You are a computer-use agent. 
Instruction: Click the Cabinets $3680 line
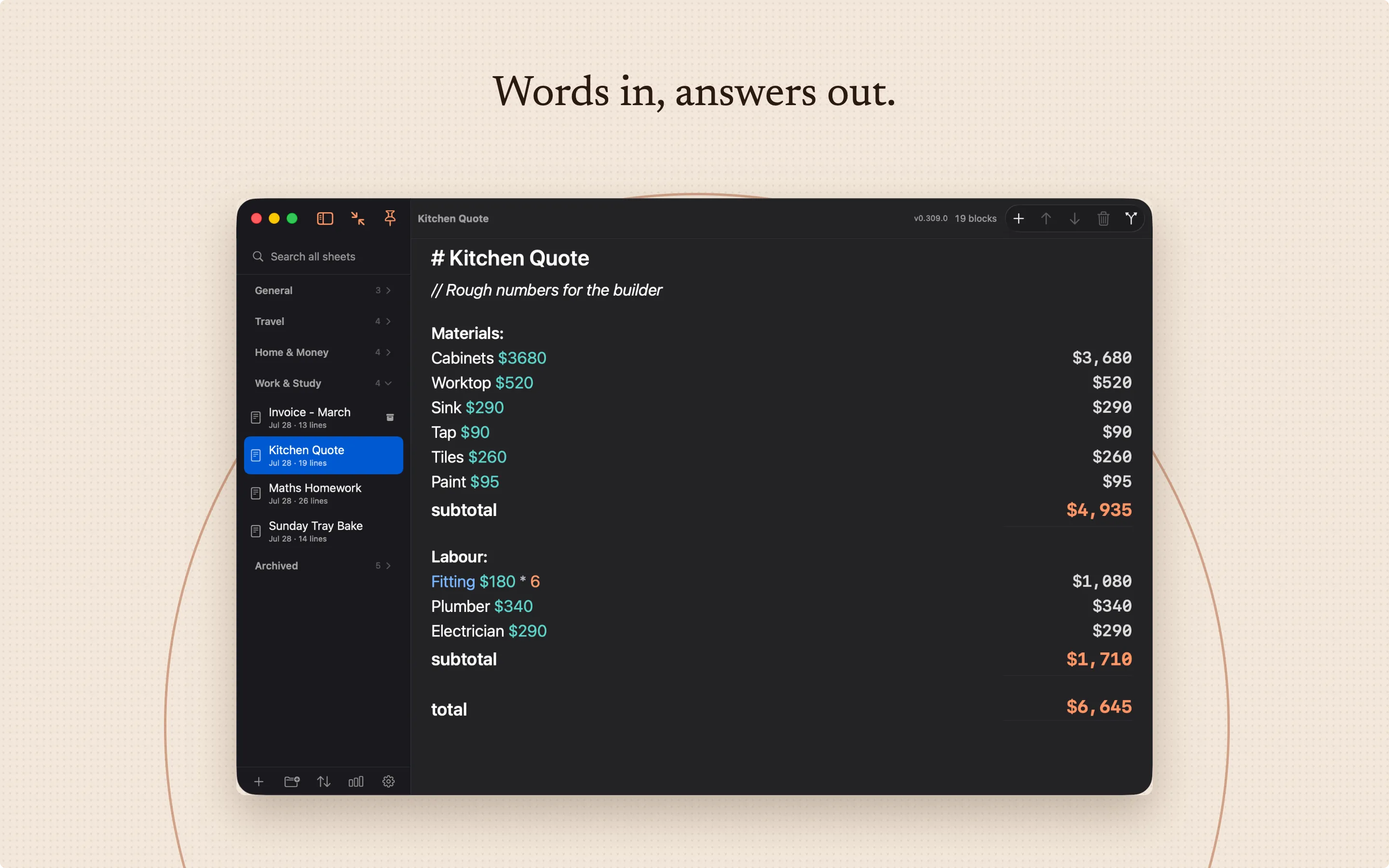coord(489,358)
